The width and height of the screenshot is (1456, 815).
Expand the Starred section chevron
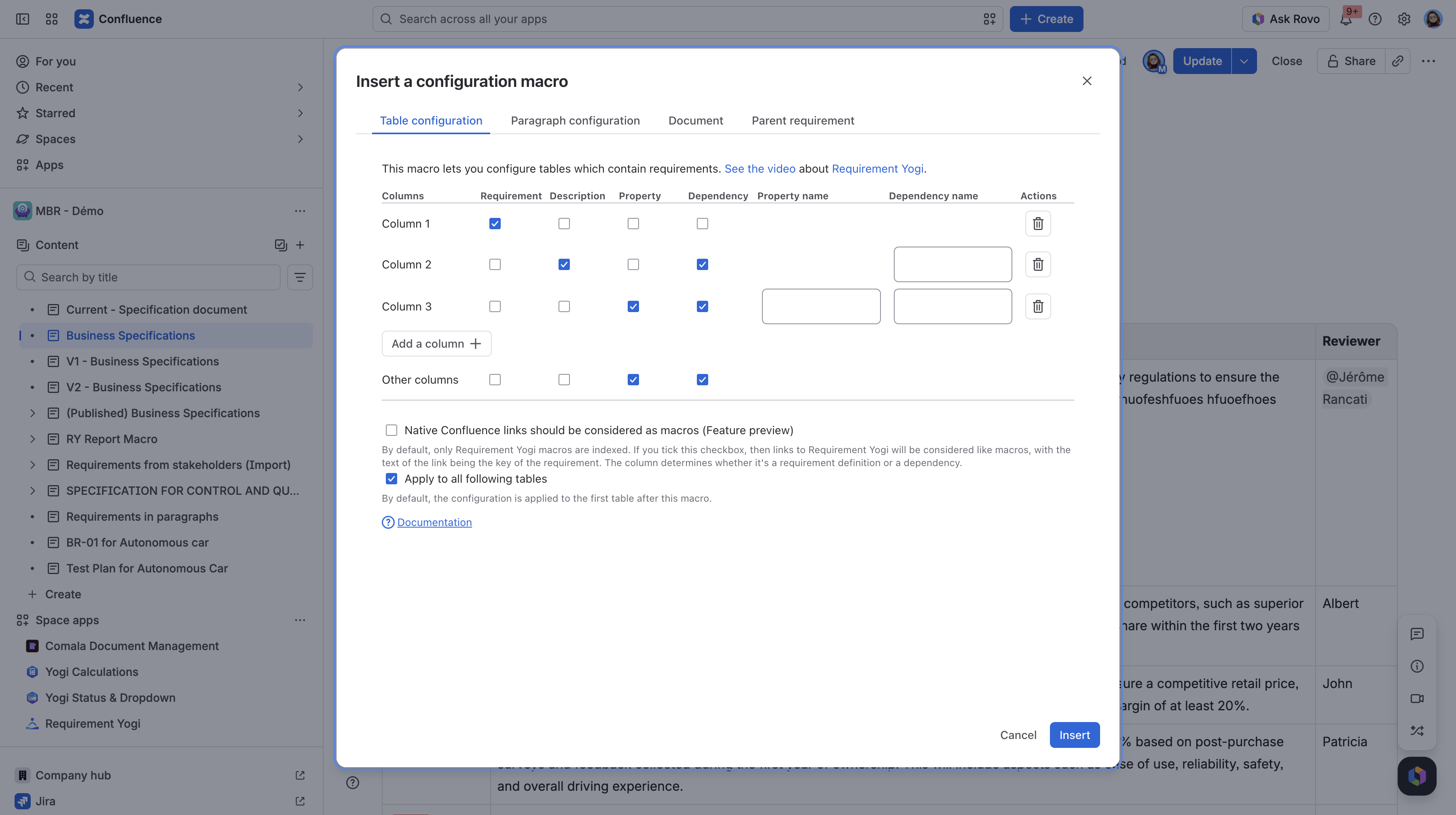300,114
